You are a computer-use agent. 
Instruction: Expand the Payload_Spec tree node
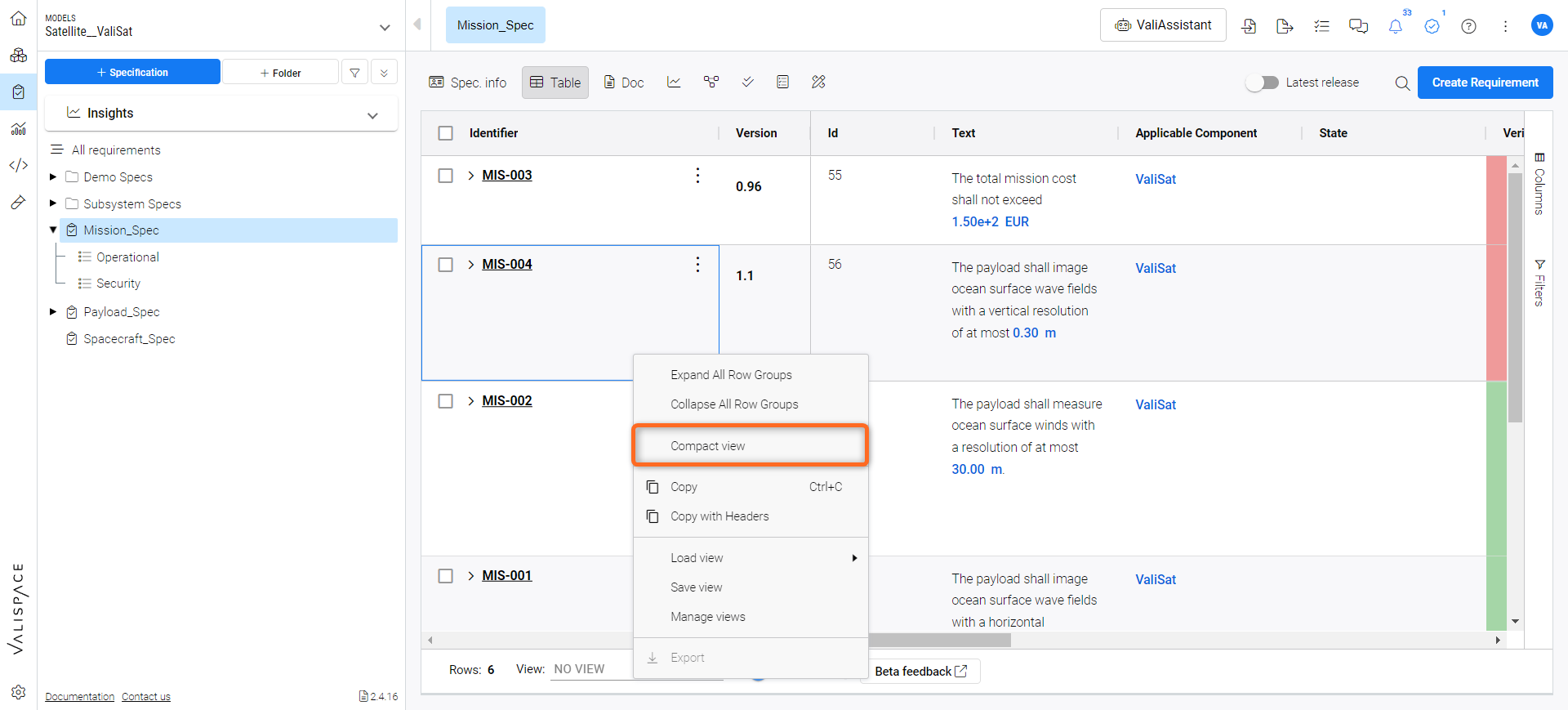click(x=53, y=311)
